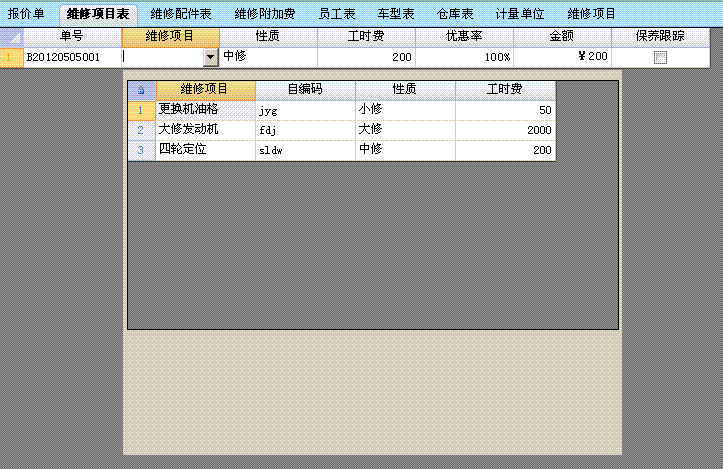Select main table row header 1
This screenshot has height=469, width=723.
12,57
